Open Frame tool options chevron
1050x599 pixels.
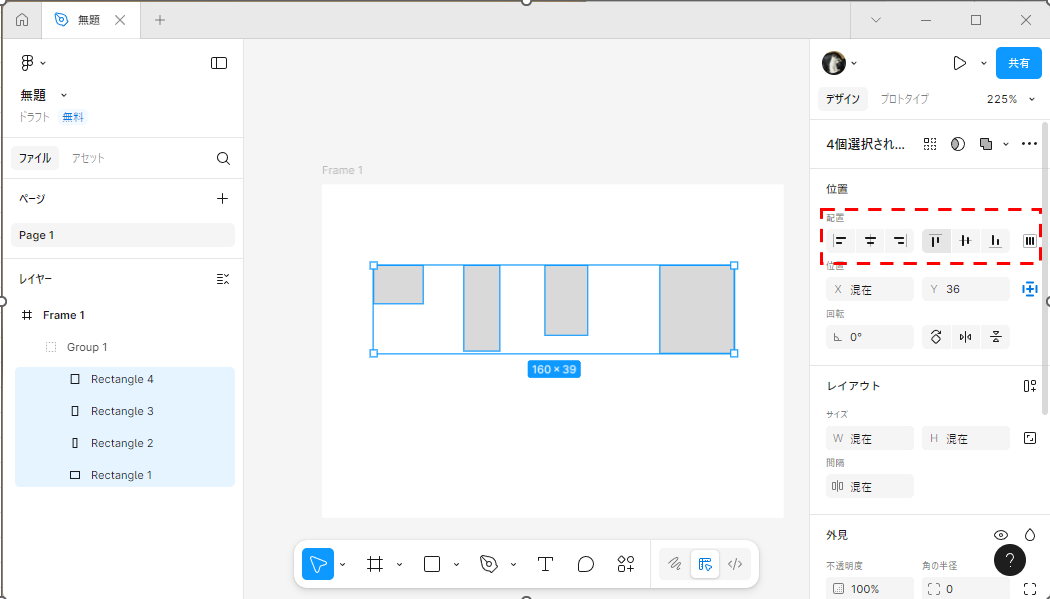399,565
